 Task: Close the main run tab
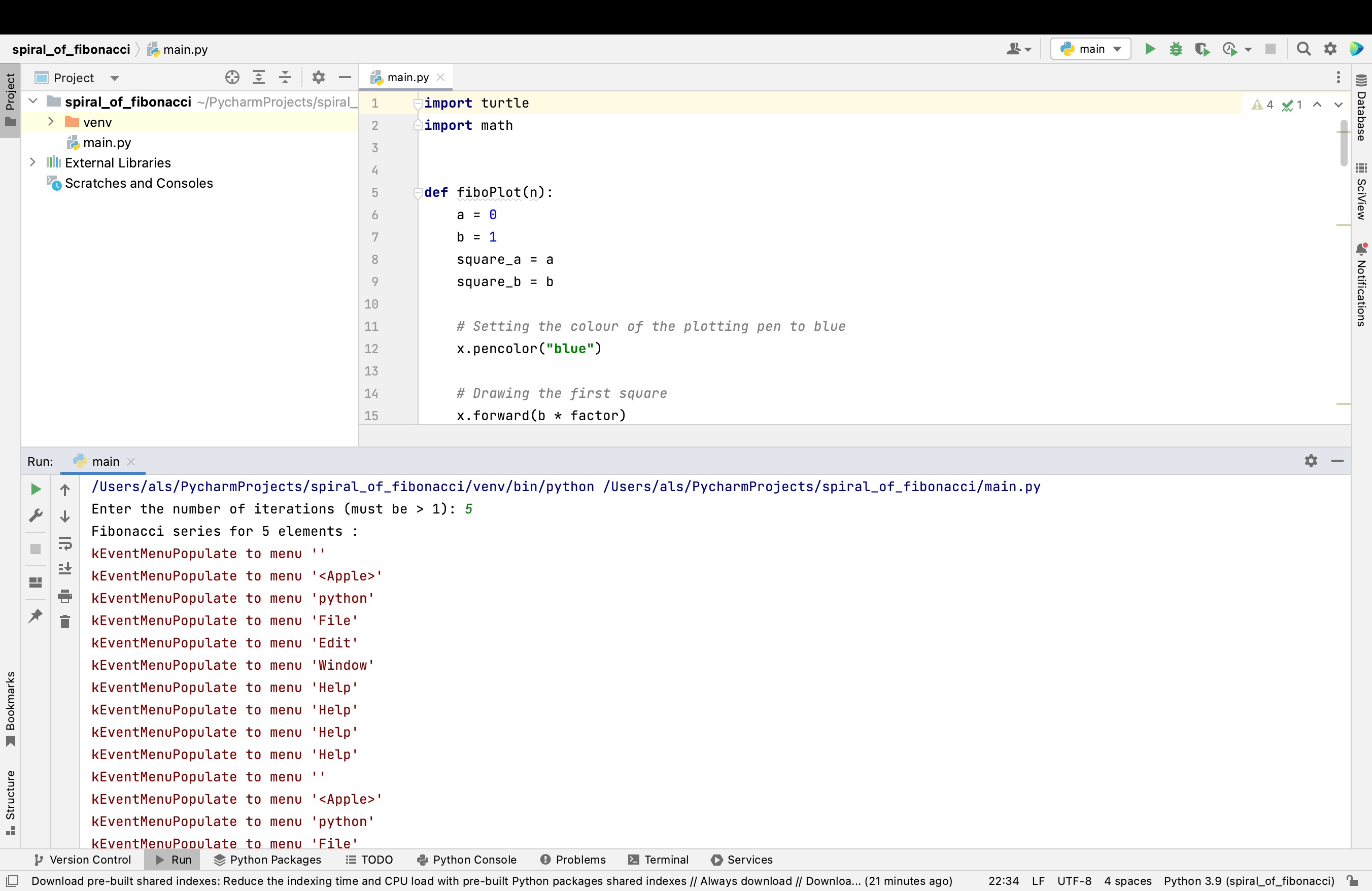click(x=131, y=462)
